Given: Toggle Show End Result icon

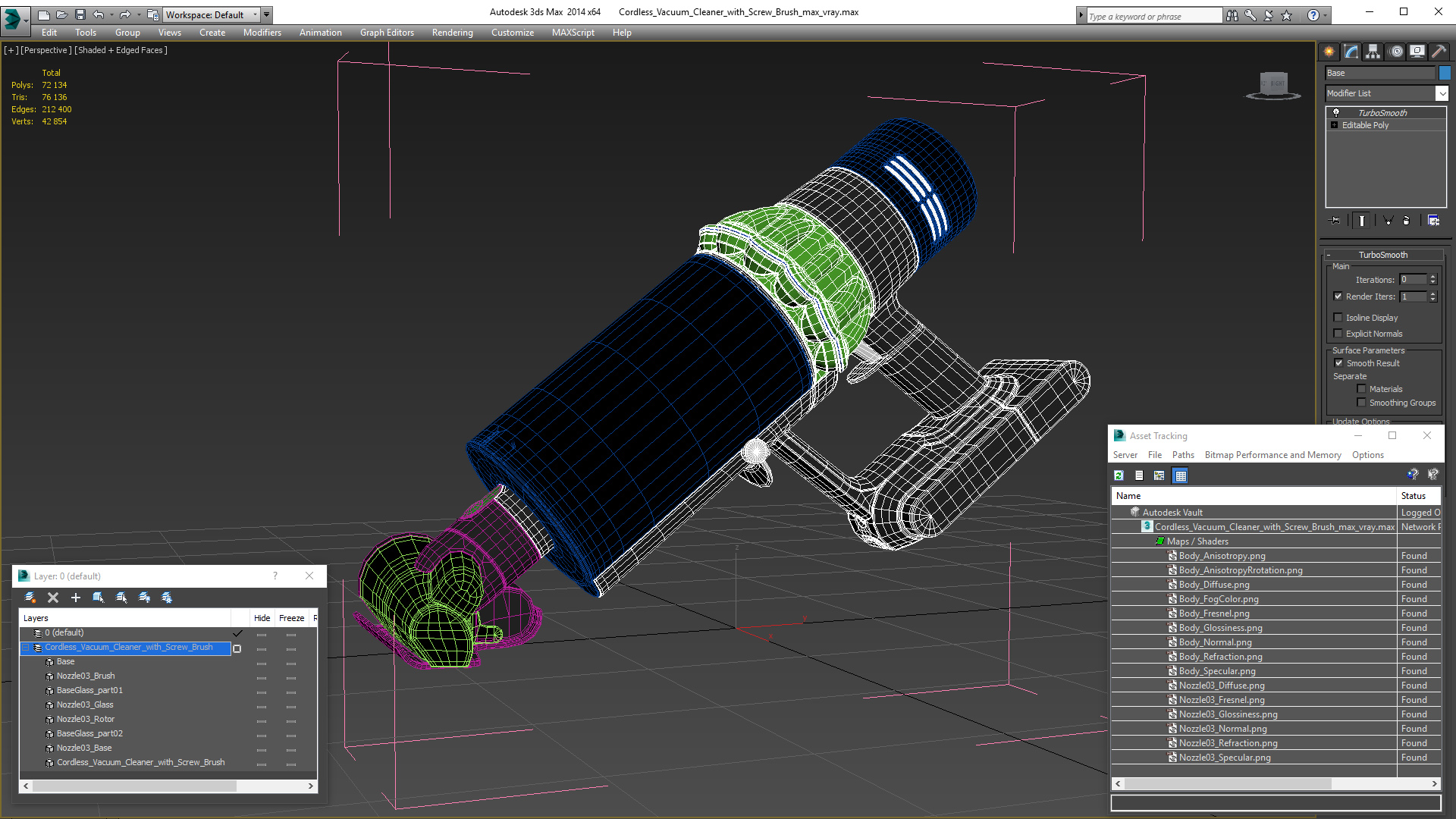Looking at the screenshot, I should pos(1362,221).
